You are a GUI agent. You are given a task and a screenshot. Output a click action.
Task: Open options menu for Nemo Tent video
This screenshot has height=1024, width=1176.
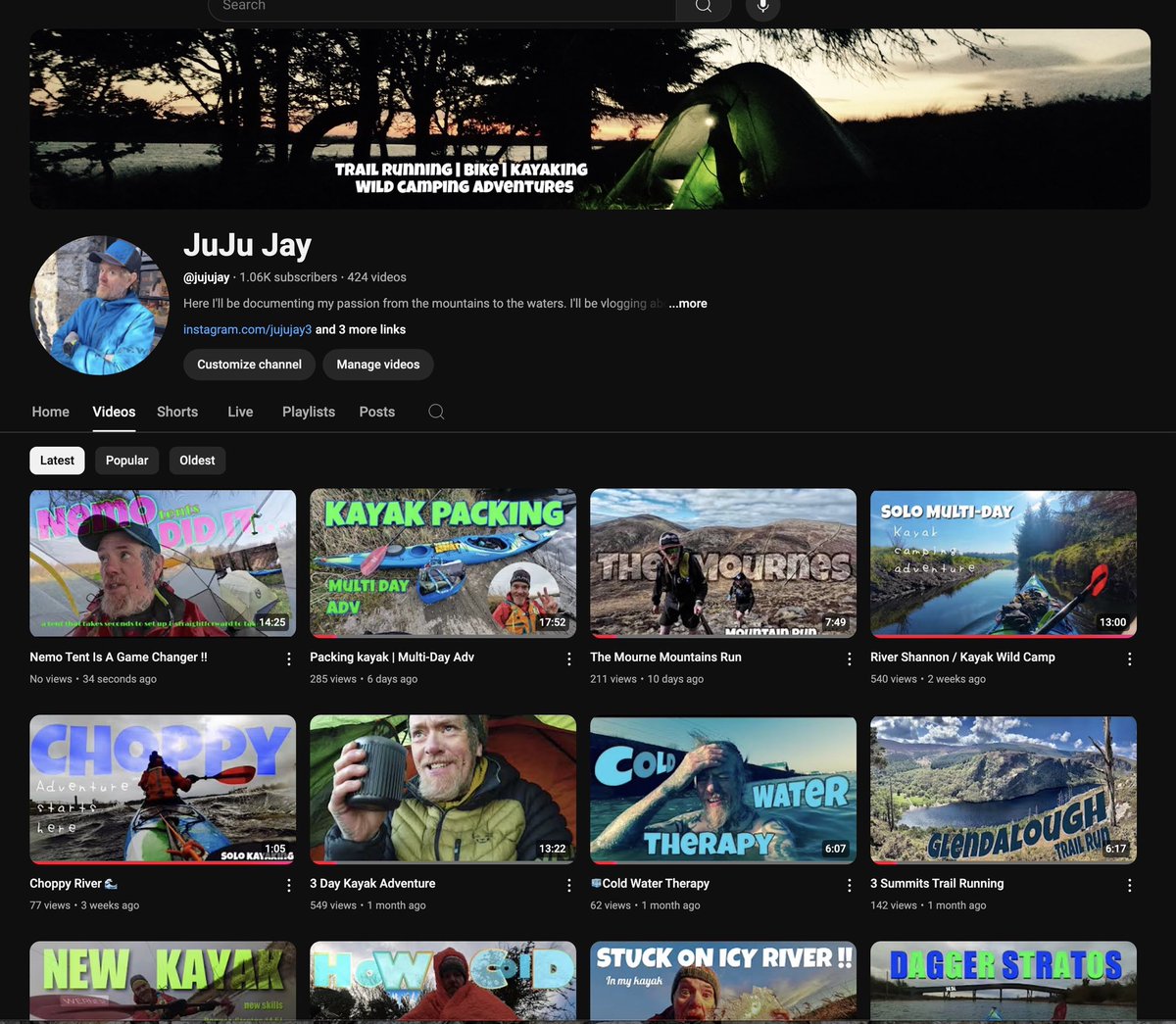click(x=289, y=659)
